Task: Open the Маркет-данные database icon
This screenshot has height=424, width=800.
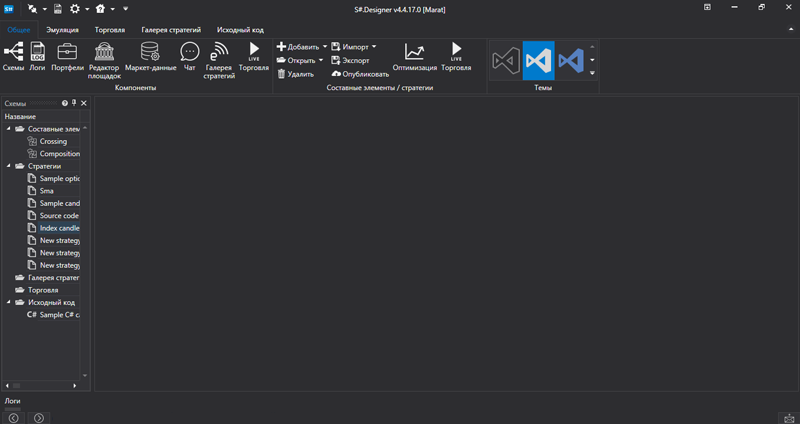Action: point(150,57)
